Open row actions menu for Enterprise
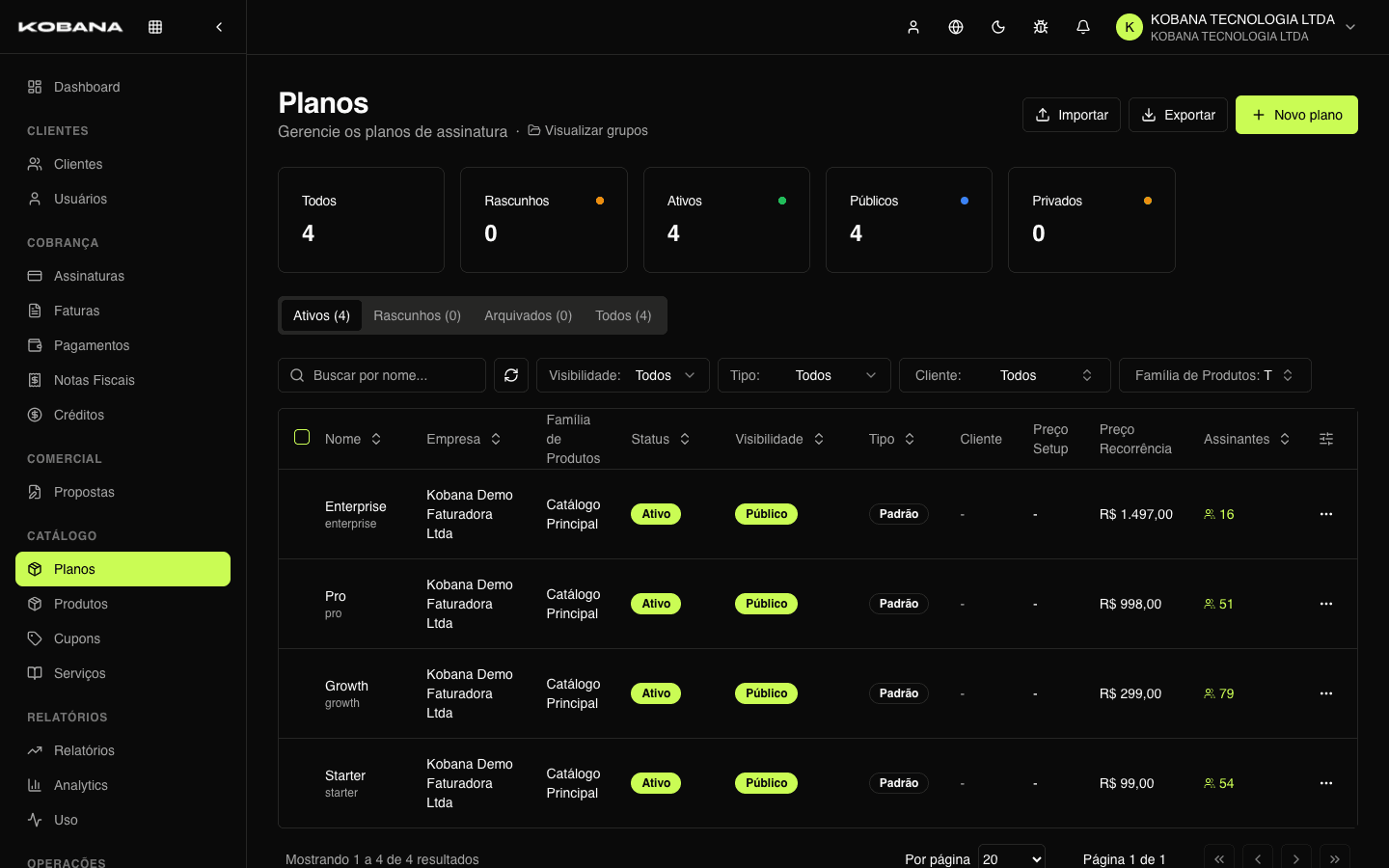 pos(1326,514)
